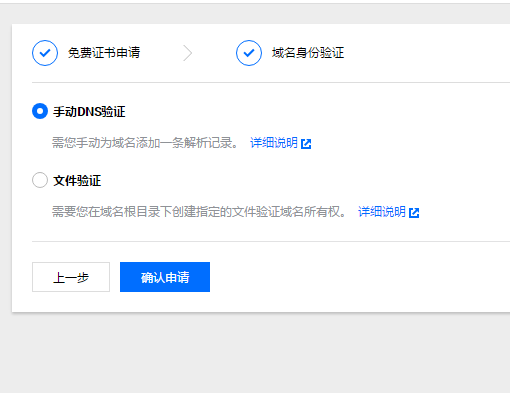Click the checkmark icon for 免费证书申请 step

[45, 53]
